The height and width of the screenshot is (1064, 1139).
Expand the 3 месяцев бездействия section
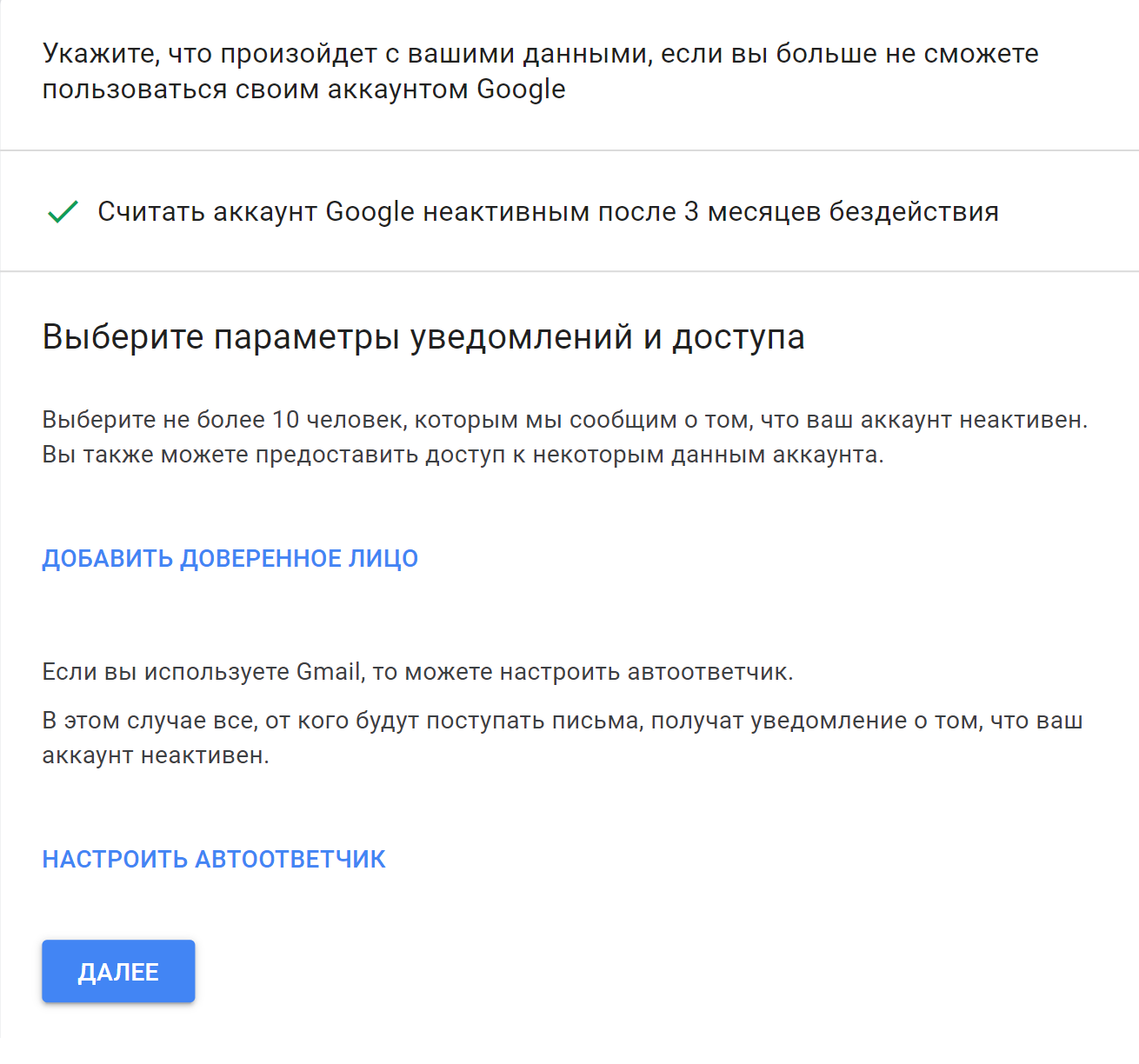(569, 211)
